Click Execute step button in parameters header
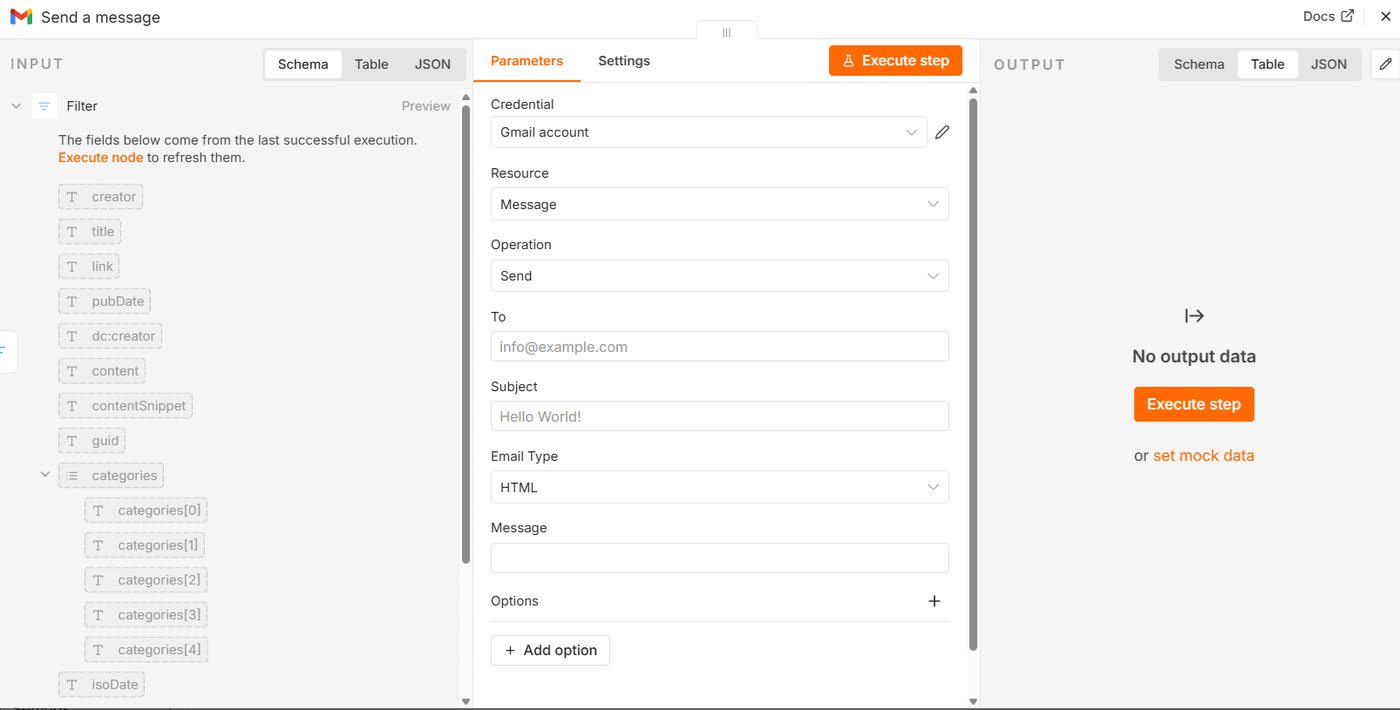Screen dimensions: 1400x710 coord(895,60)
